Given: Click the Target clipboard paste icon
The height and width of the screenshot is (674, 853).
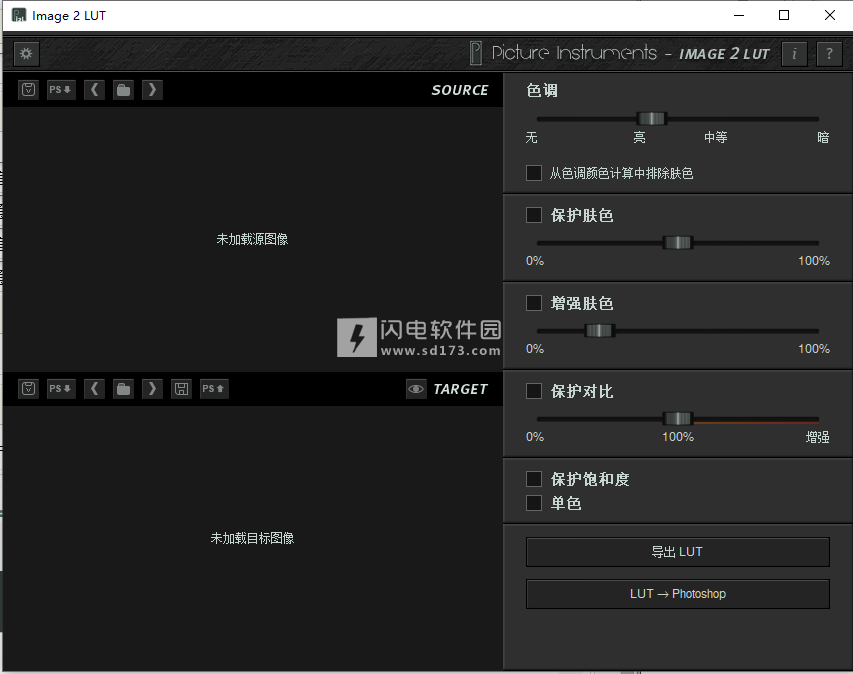Looking at the screenshot, I should tap(29, 388).
